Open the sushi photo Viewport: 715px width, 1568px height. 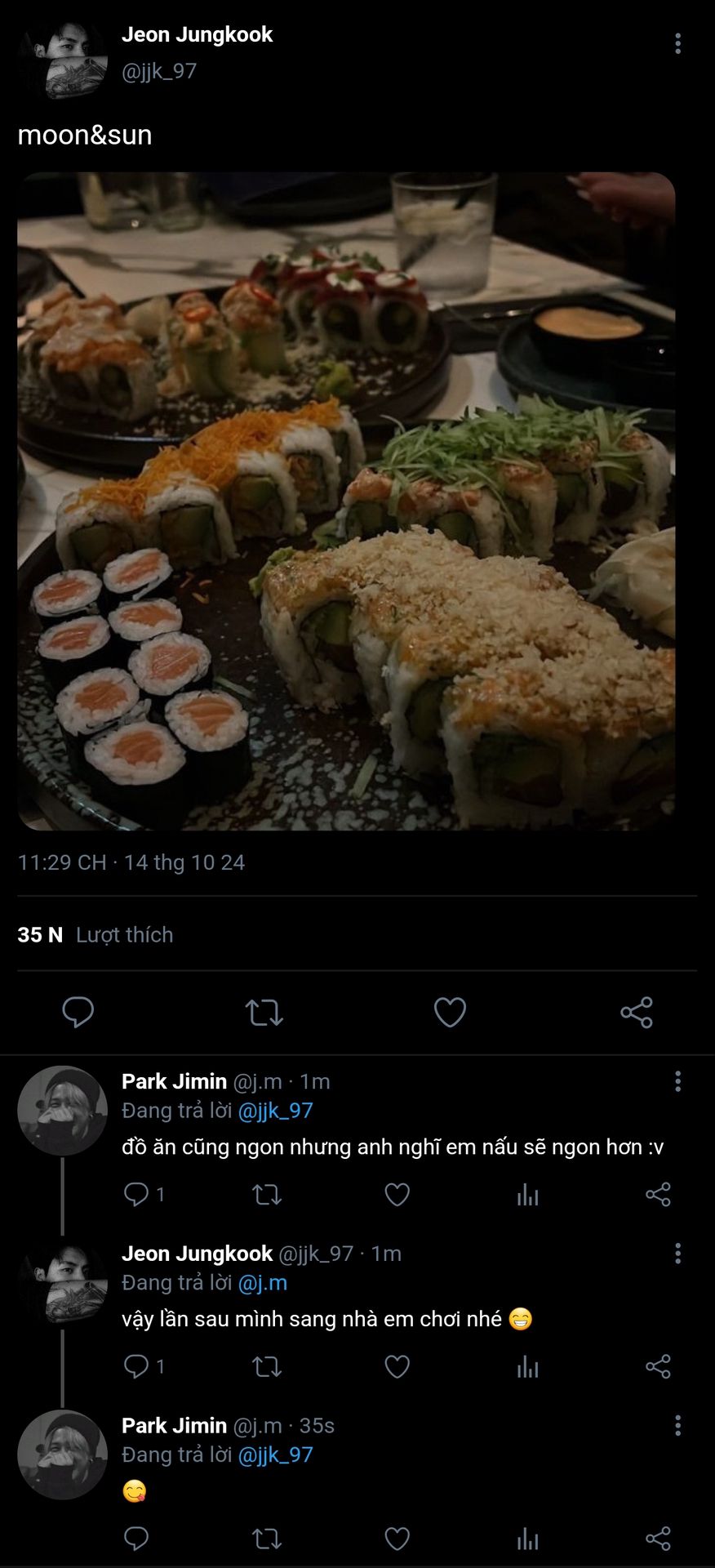coord(346,501)
